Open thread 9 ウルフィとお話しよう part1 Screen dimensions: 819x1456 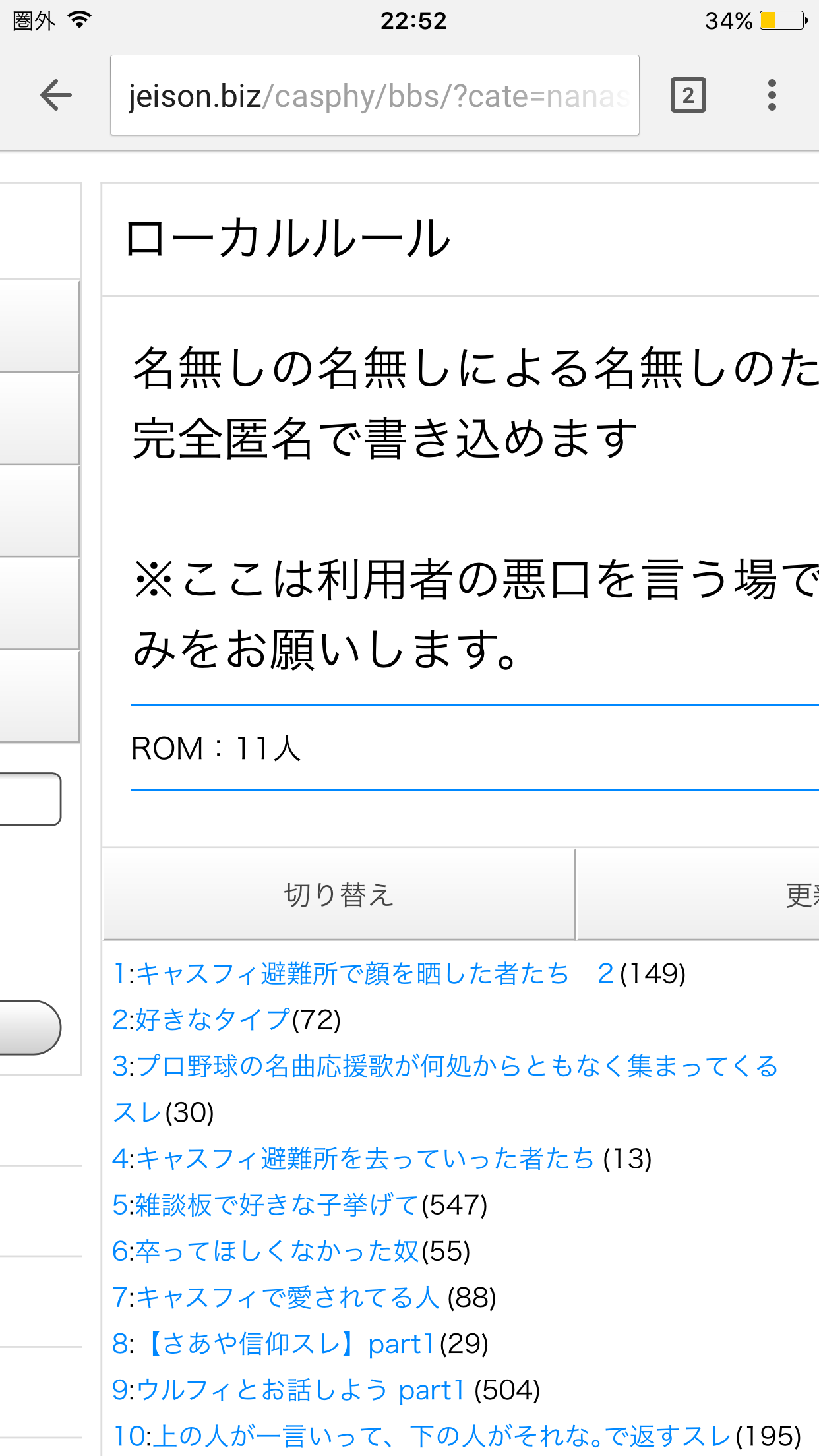pyautogui.click(x=289, y=1389)
